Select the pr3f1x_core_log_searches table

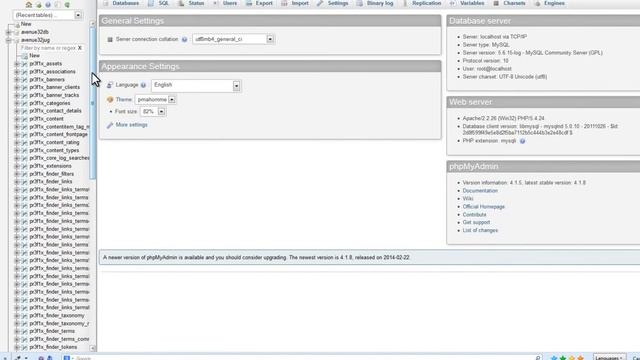[x=60, y=158]
